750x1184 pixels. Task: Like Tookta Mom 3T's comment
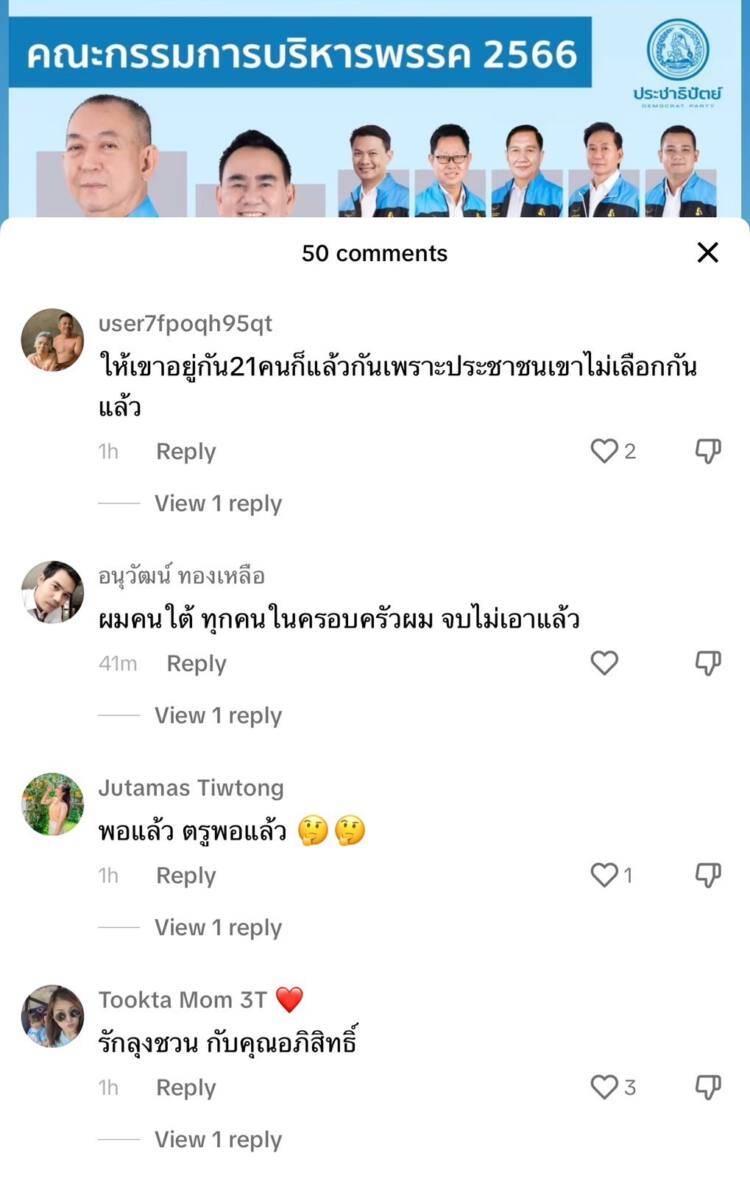604,1087
